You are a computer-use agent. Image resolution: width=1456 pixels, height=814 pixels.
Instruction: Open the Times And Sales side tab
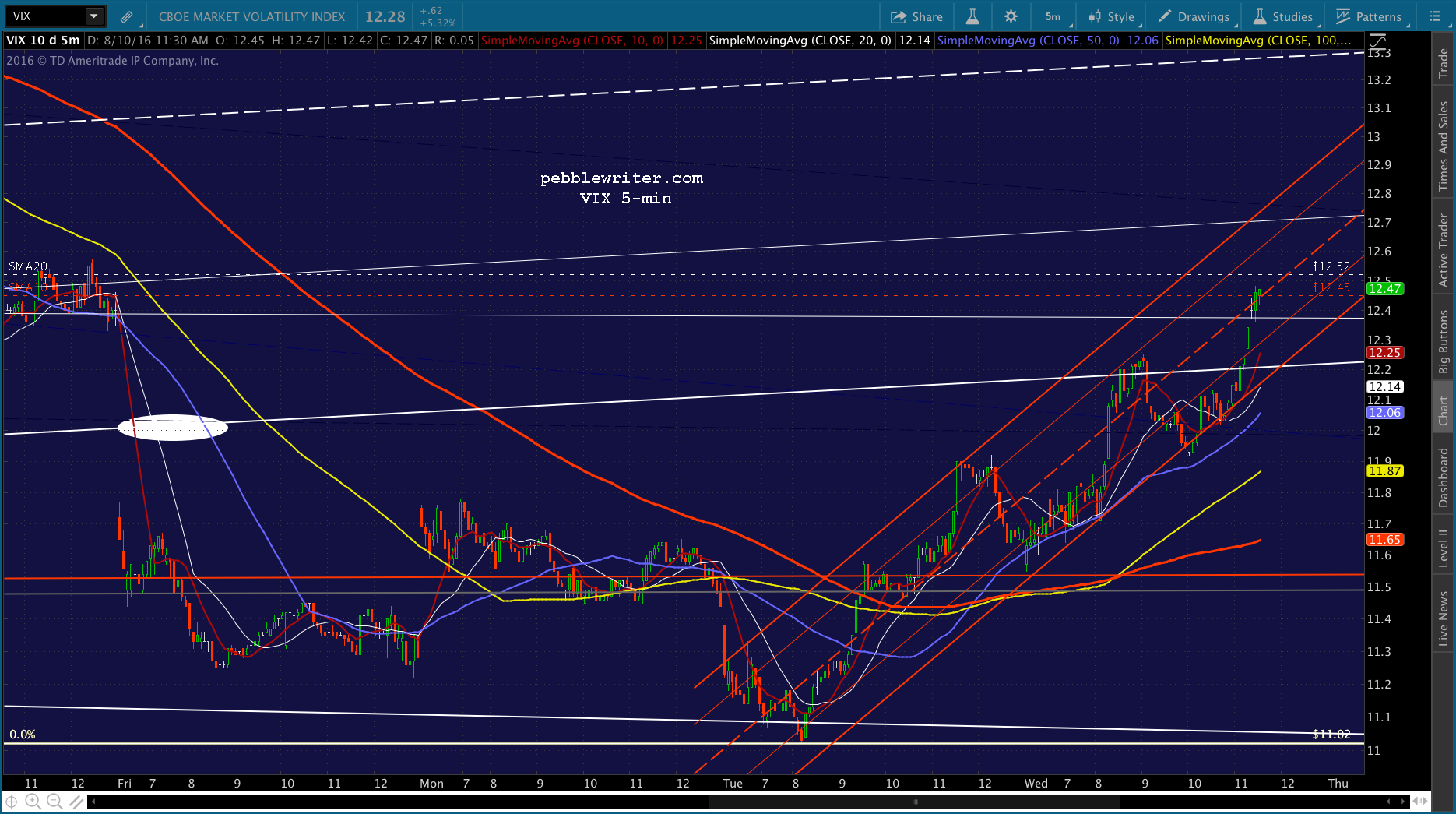[1444, 146]
